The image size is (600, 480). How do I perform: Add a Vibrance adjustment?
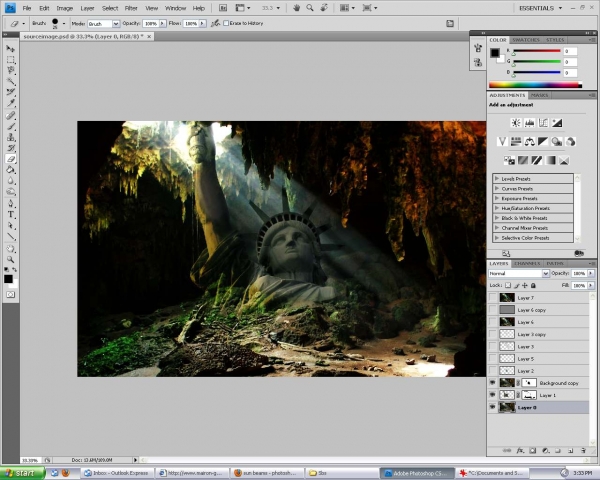pos(502,142)
